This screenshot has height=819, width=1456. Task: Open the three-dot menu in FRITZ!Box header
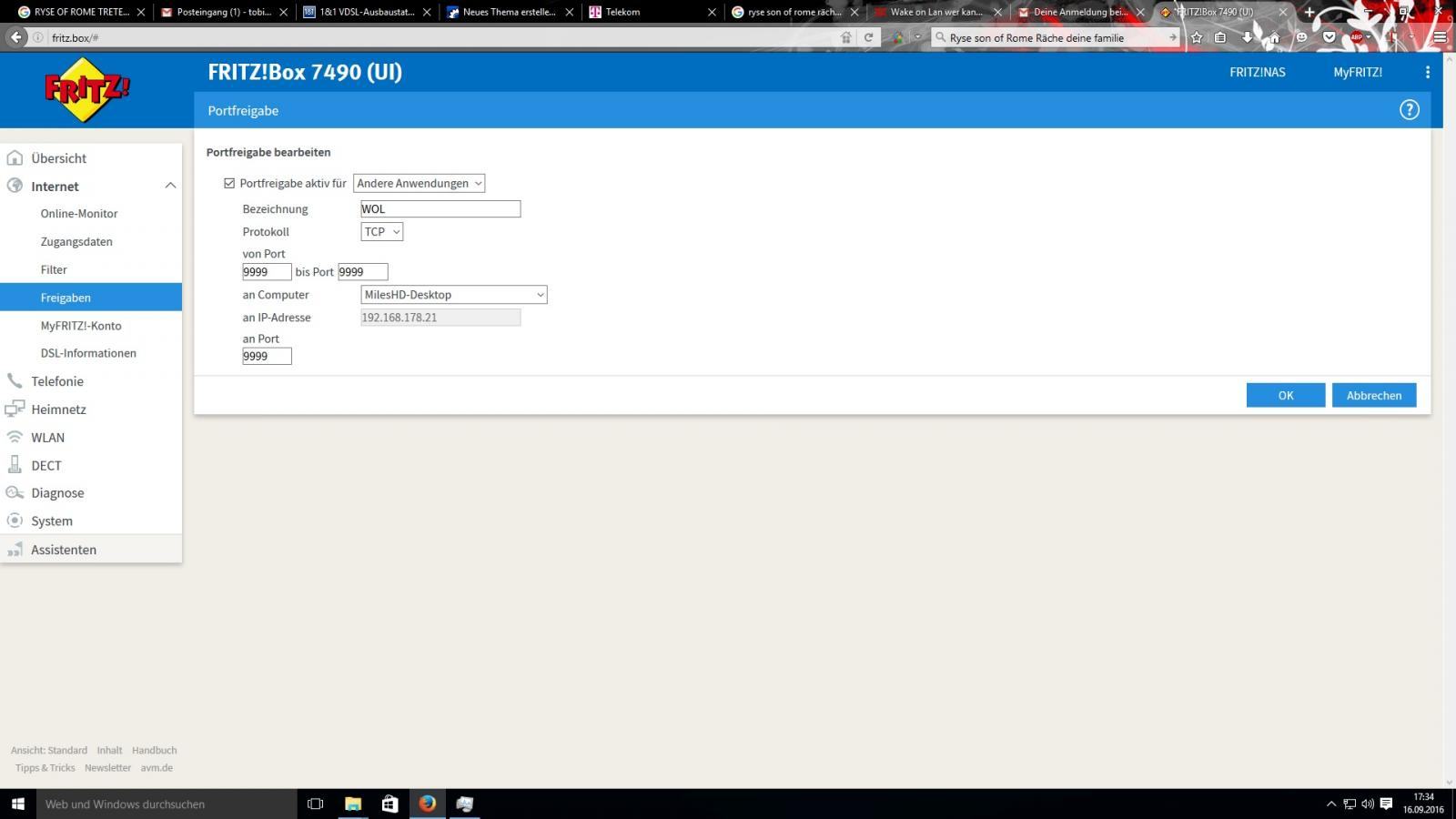click(1427, 72)
